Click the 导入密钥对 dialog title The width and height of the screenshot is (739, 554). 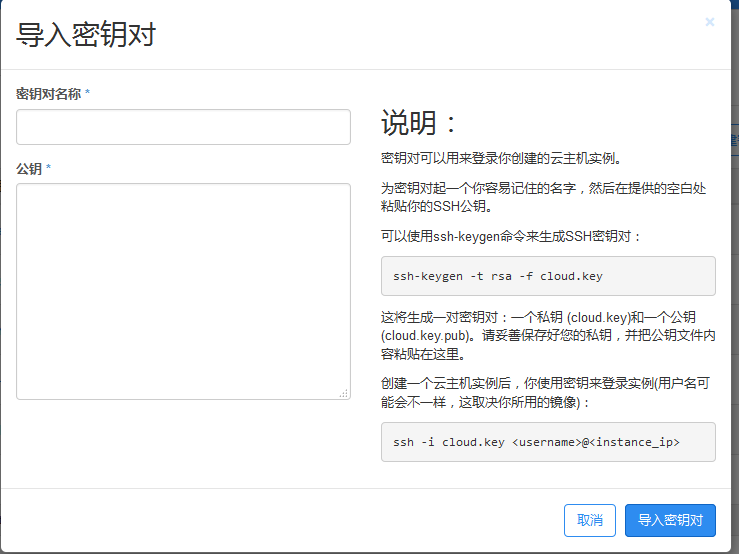click(86, 34)
